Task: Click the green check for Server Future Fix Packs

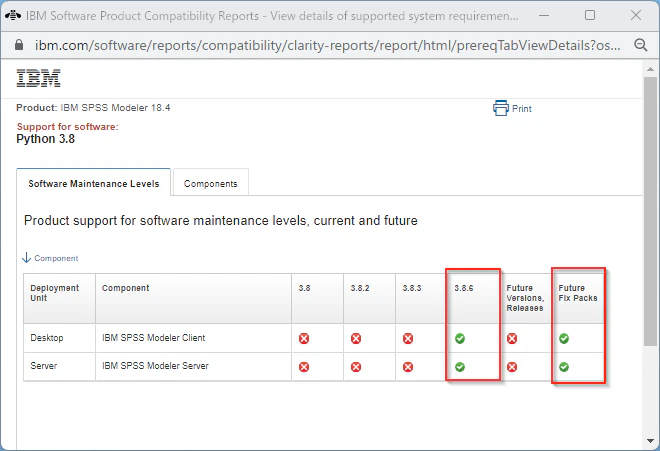Action: point(564,367)
